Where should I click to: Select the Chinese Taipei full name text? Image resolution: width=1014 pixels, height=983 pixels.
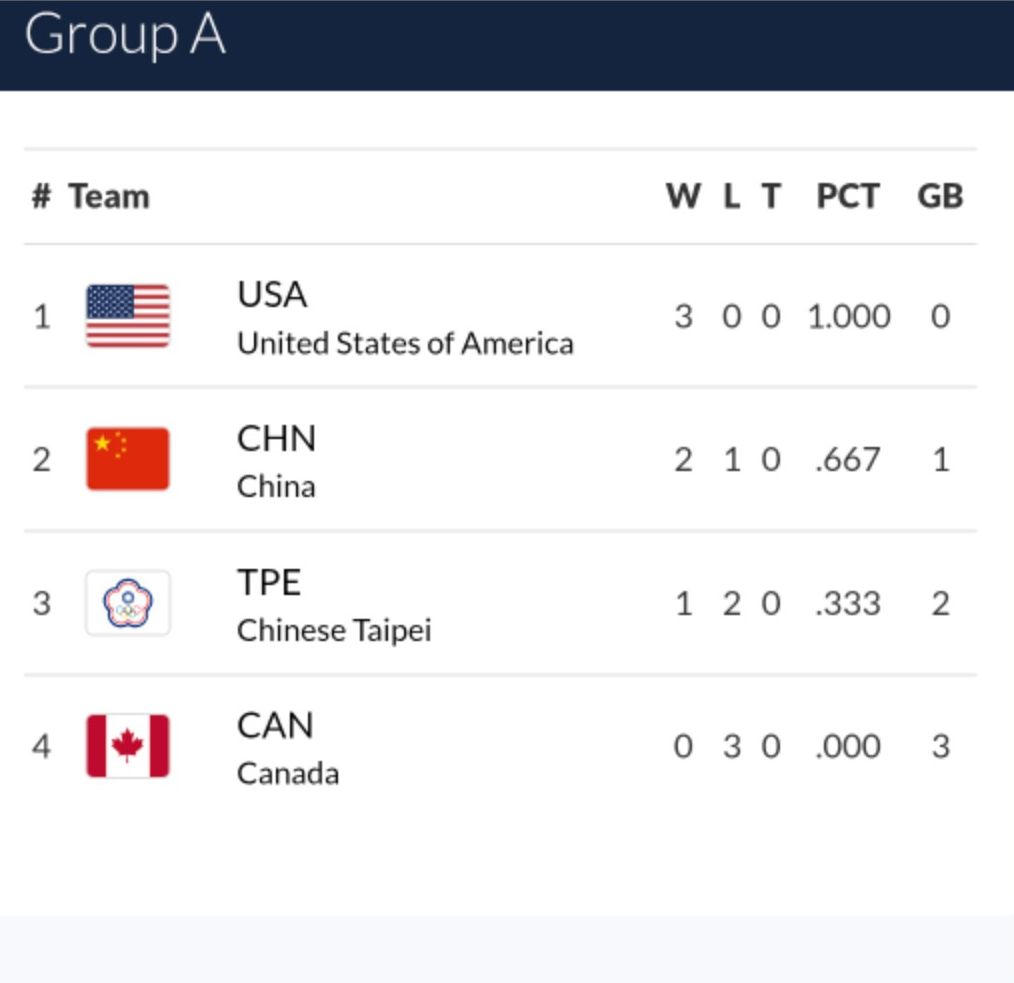coord(334,631)
